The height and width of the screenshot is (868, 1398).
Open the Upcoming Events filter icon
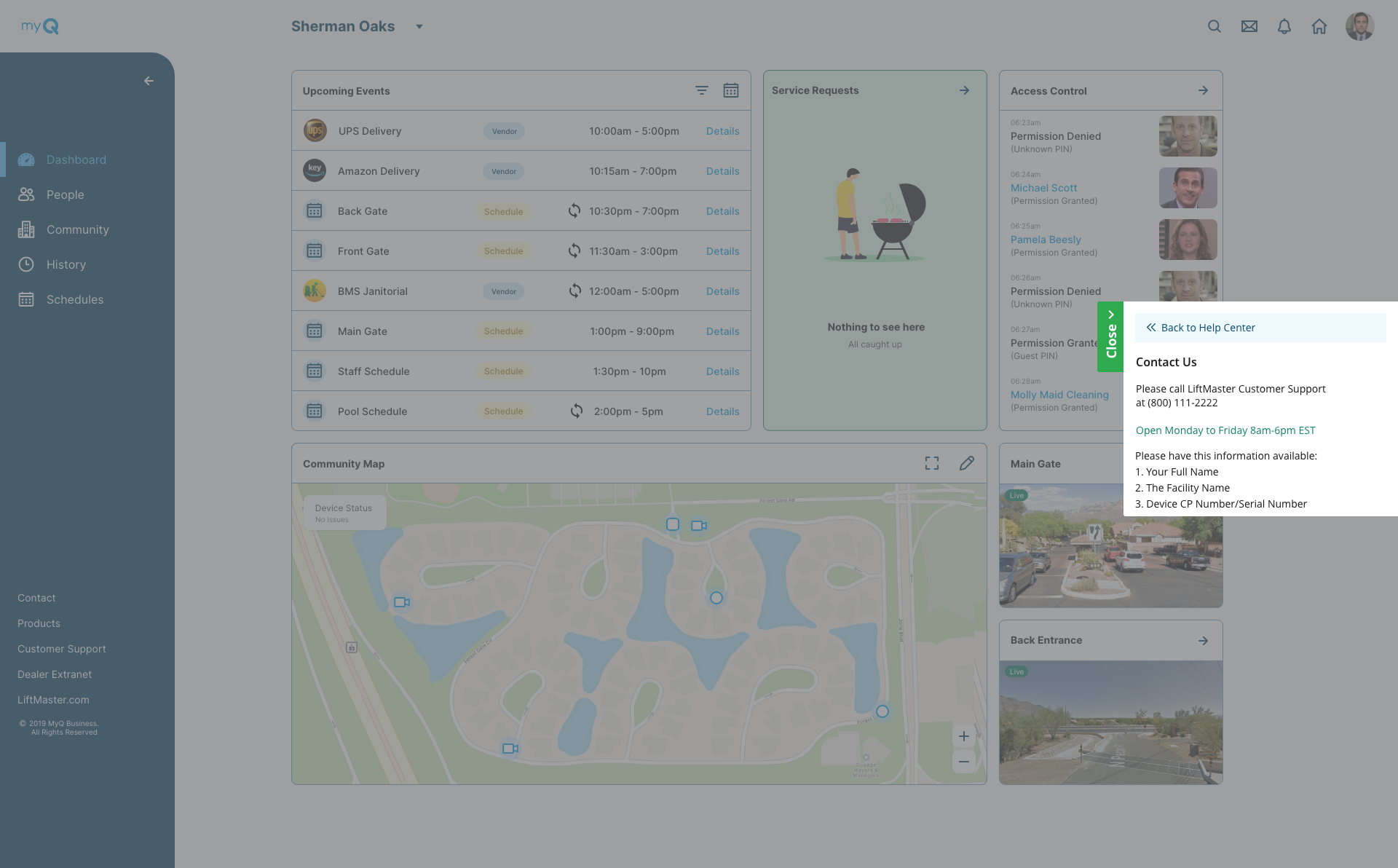coord(701,90)
